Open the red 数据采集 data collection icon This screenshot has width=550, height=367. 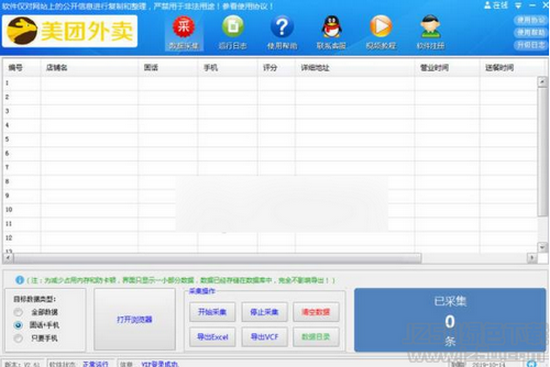pyautogui.click(x=184, y=33)
